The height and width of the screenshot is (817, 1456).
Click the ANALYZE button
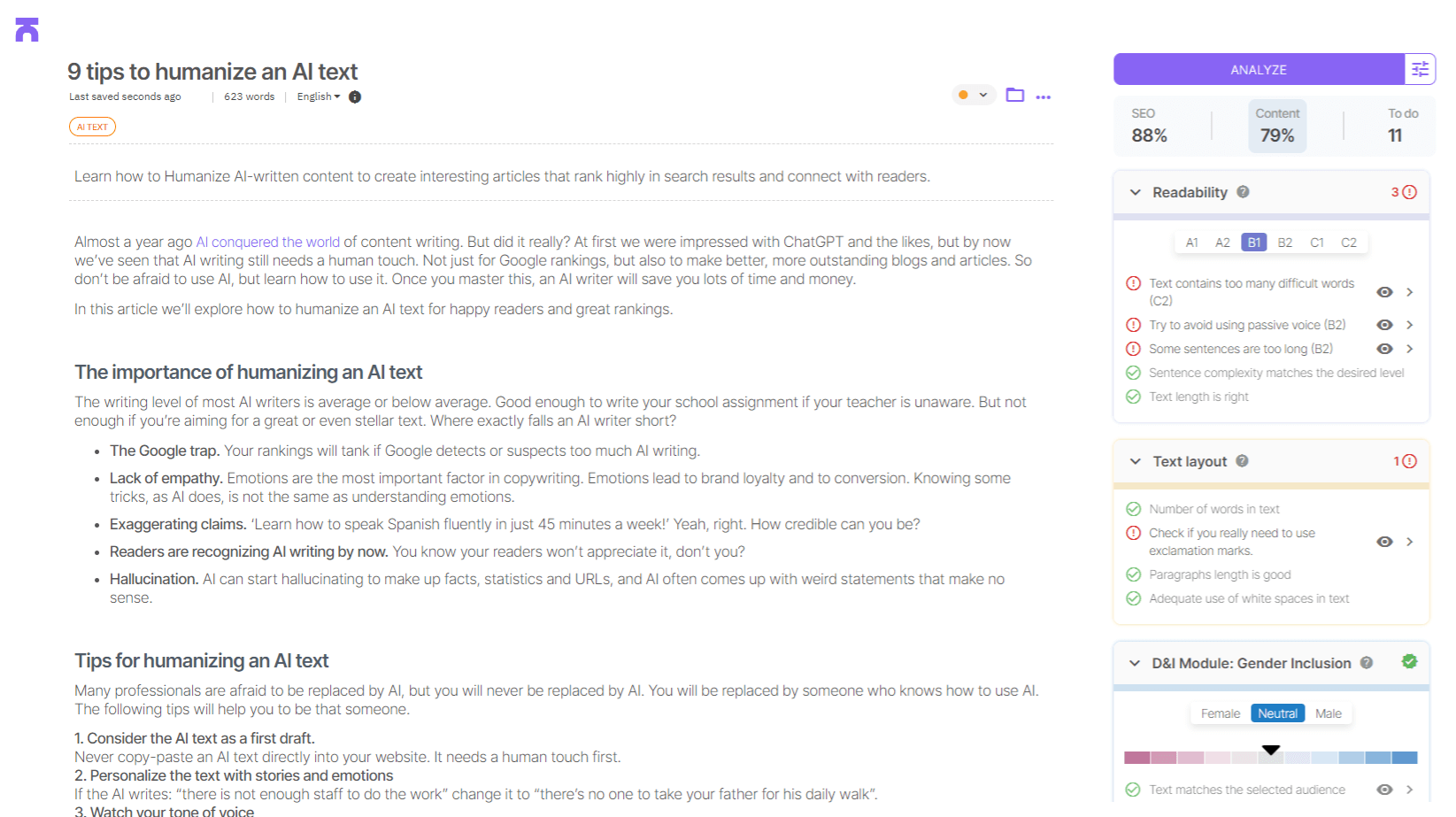pyautogui.click(x=1259, y=69)
